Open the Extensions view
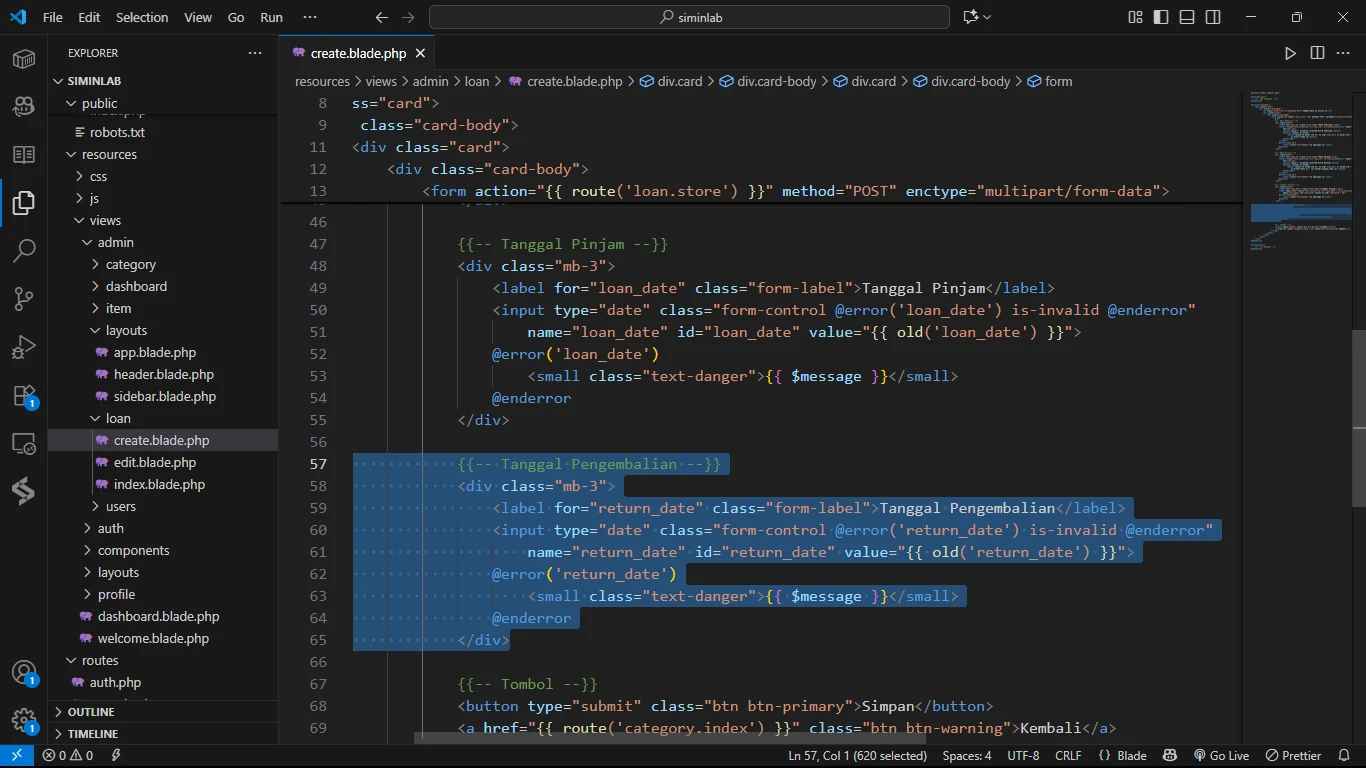1366x768 pixels. (24, 395)
